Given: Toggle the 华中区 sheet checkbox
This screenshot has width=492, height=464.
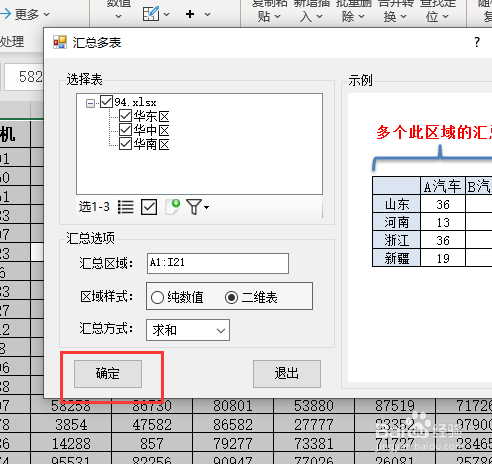Looking at the screenshot, I should [125, 130].
